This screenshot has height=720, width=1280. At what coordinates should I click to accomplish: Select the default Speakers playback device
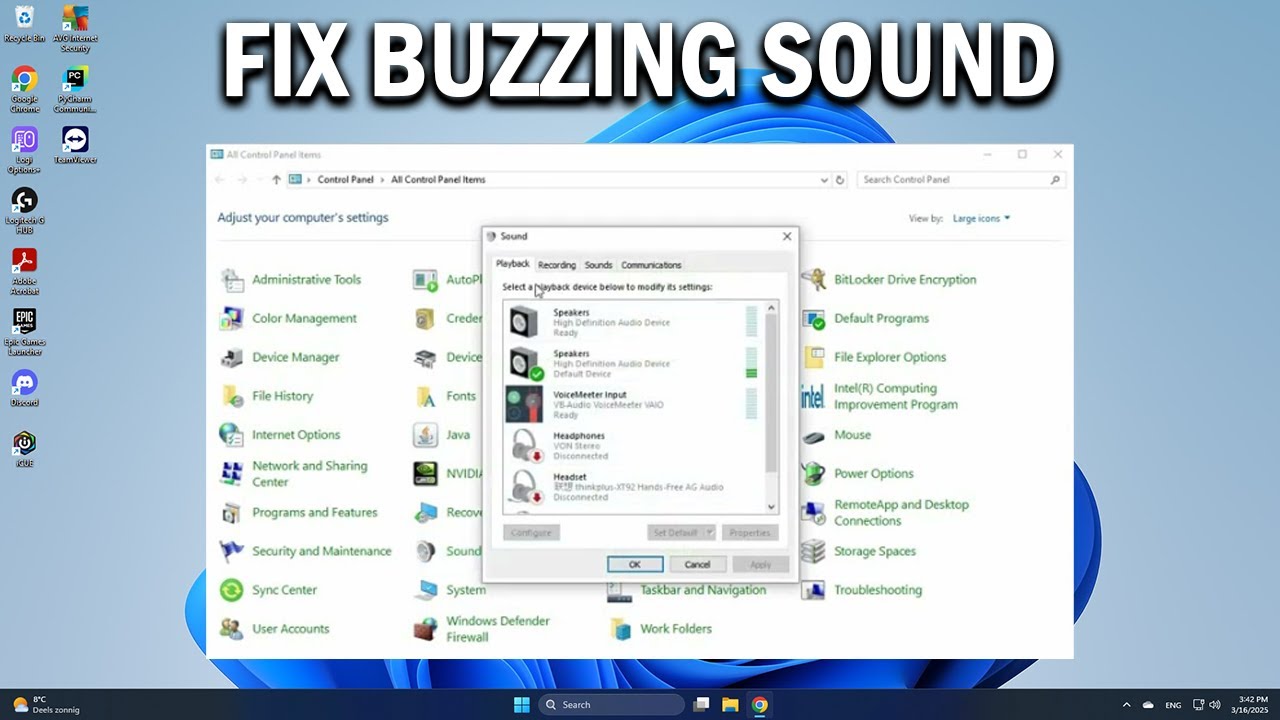[x=632, y=364]
